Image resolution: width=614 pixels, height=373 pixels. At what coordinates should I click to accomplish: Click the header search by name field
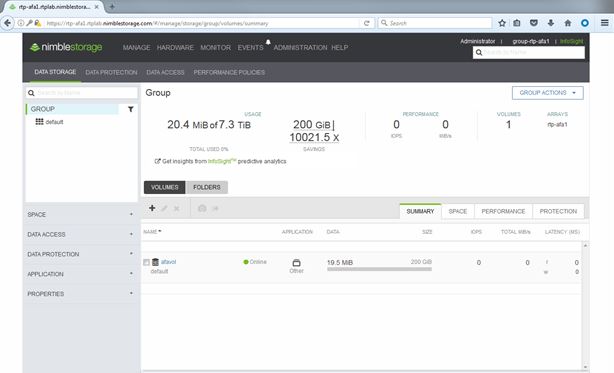pyautogui.click(x=529, y=52)
